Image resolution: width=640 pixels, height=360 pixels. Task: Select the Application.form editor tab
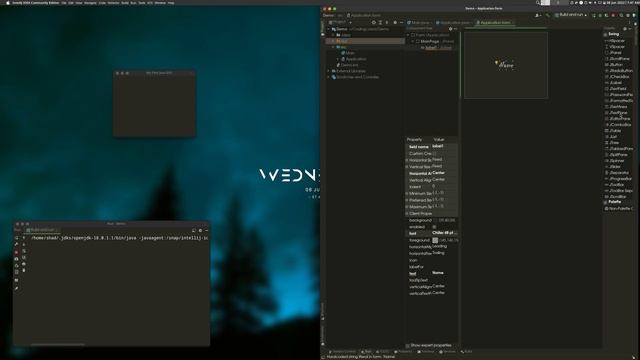(x=494, y=22)
